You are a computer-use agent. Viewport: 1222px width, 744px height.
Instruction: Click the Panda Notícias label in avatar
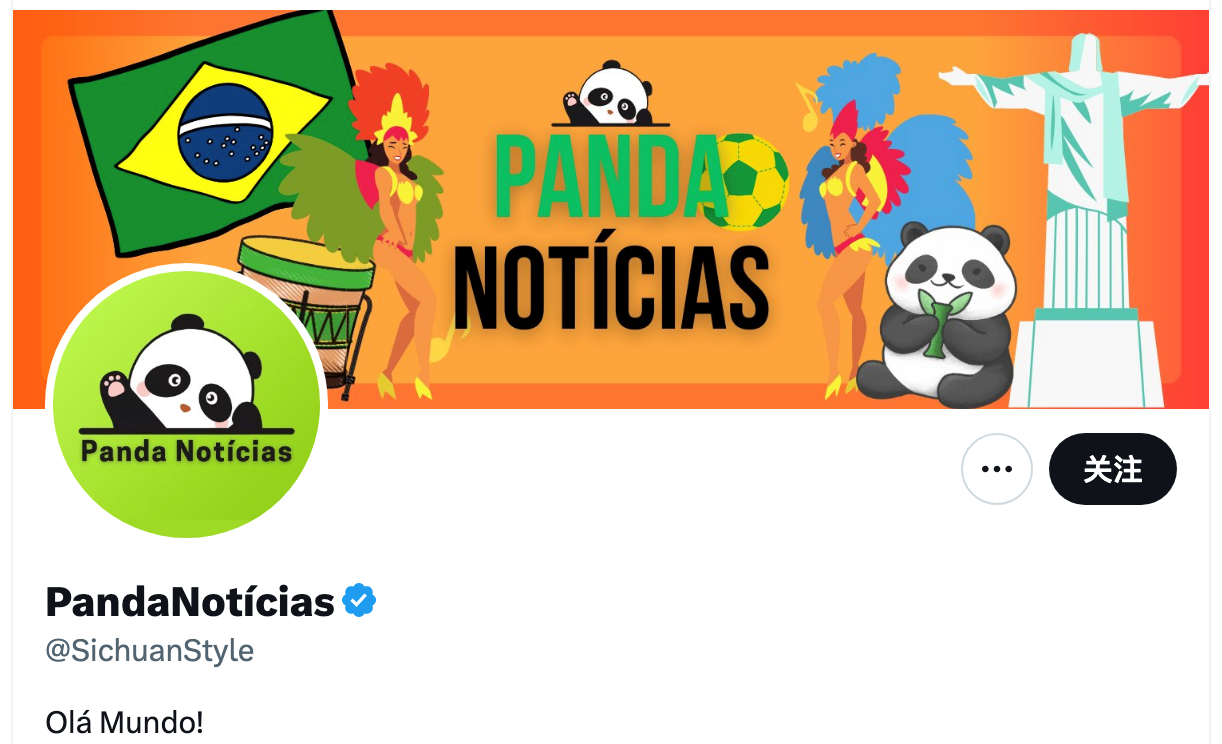(186, 451)
